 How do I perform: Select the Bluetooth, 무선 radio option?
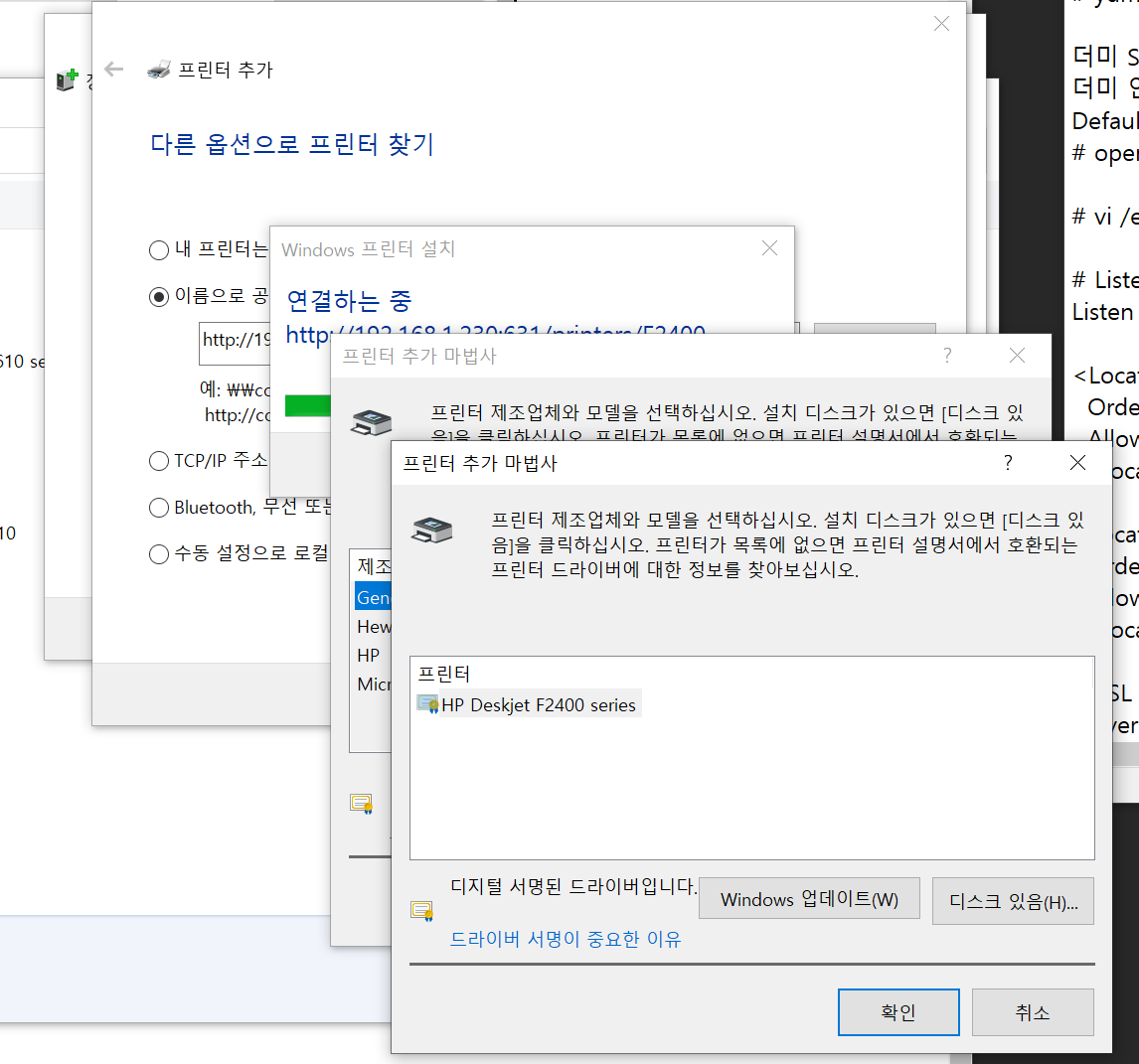point(158,508)
